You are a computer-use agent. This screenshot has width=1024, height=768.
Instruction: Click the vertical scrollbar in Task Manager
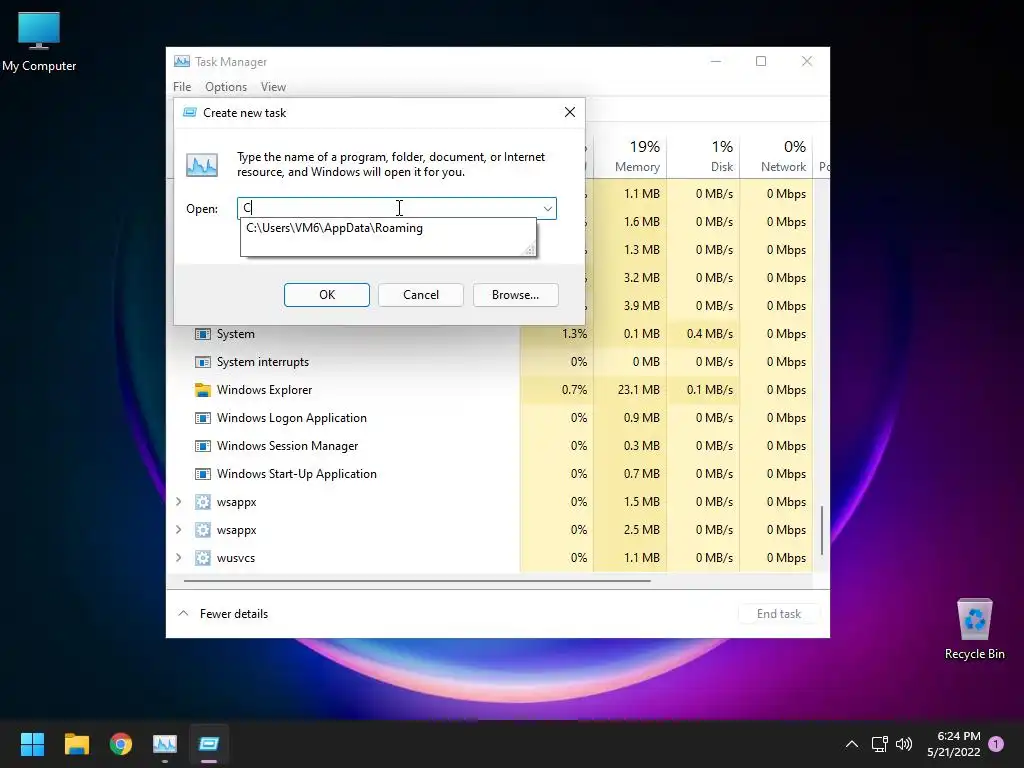tap(822, 530)
